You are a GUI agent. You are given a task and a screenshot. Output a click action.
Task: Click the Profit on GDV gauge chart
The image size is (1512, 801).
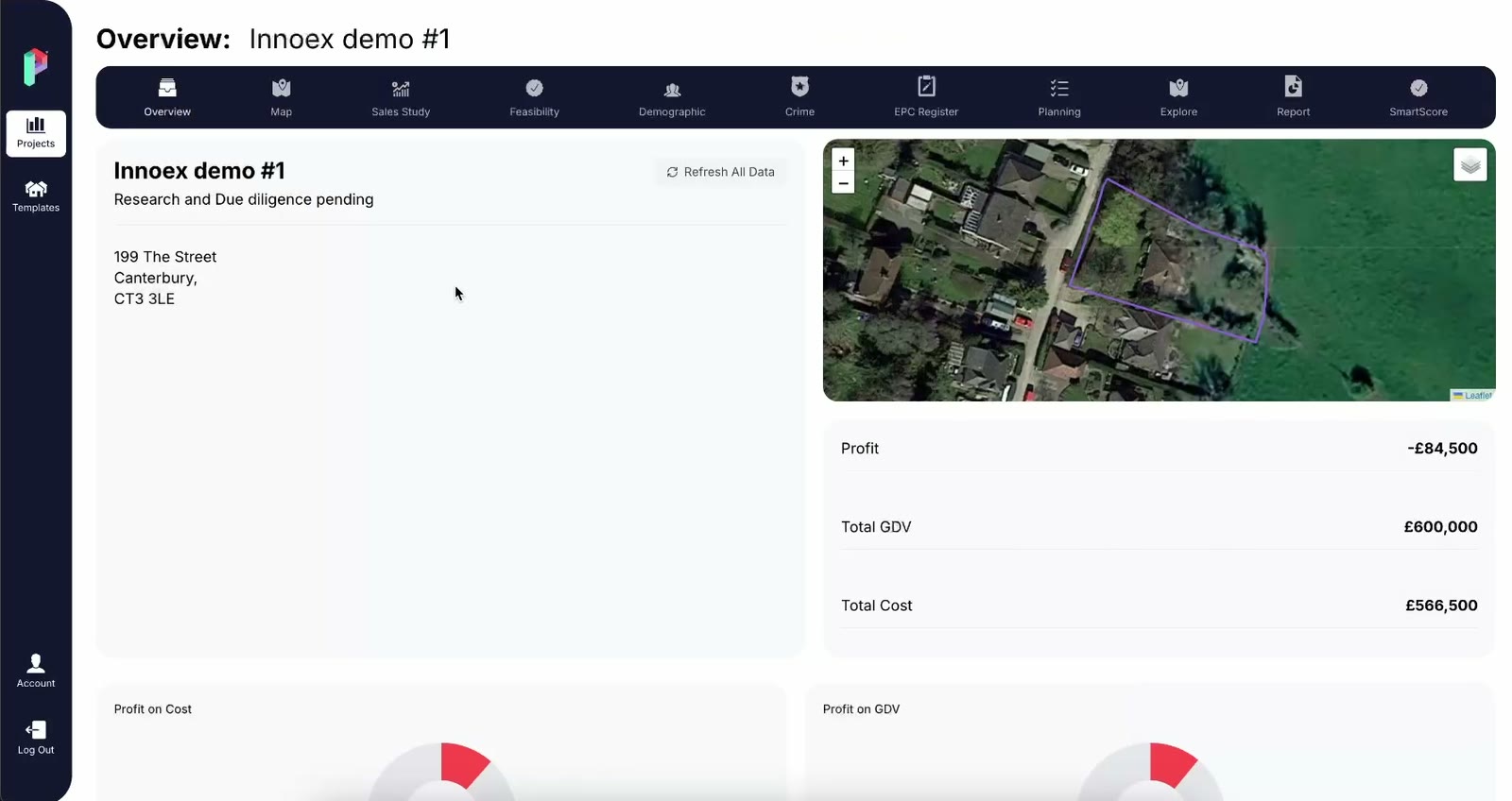(x=1150, y=772)
